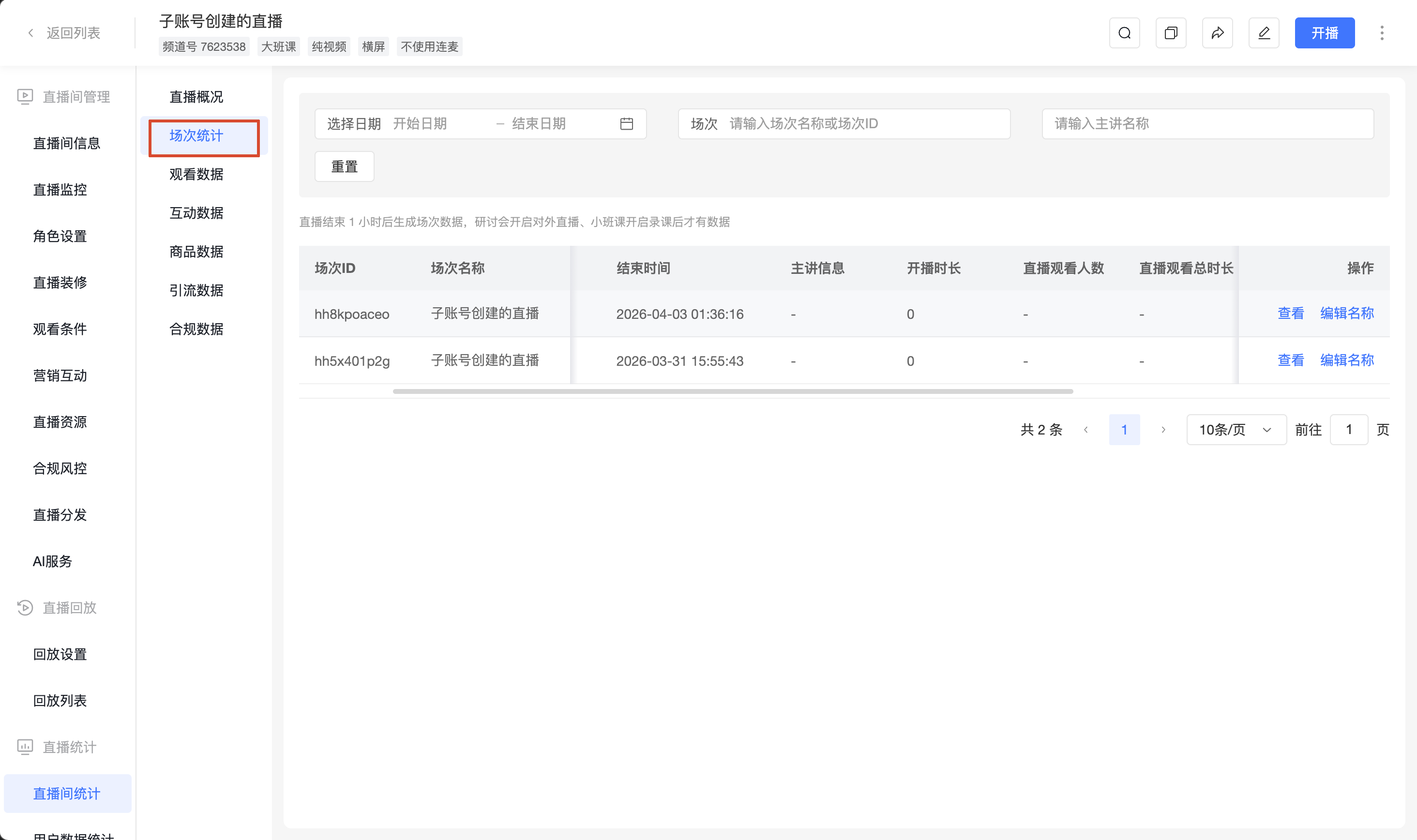Click the 频道号 7623538 tag
Viewport: 1417px width, 840px height.
204,46
